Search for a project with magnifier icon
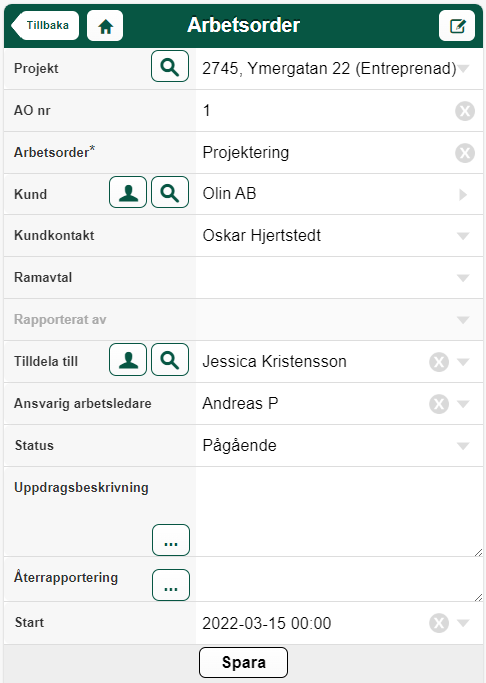 tap(170, 66)
